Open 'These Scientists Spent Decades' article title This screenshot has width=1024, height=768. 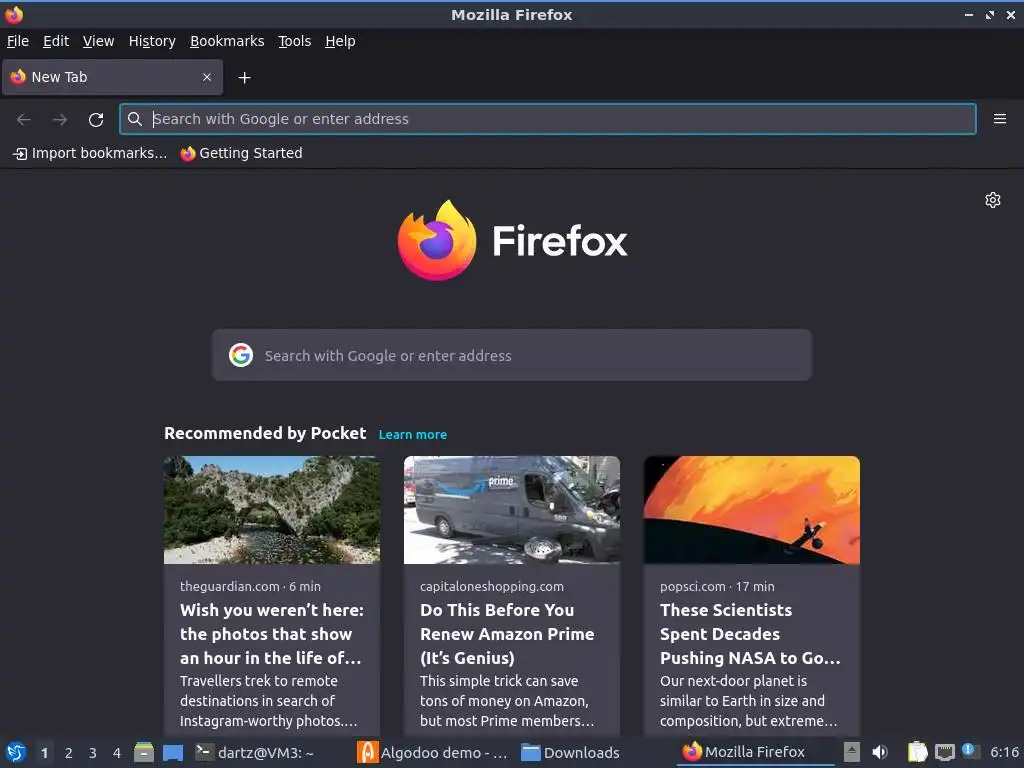750,633
